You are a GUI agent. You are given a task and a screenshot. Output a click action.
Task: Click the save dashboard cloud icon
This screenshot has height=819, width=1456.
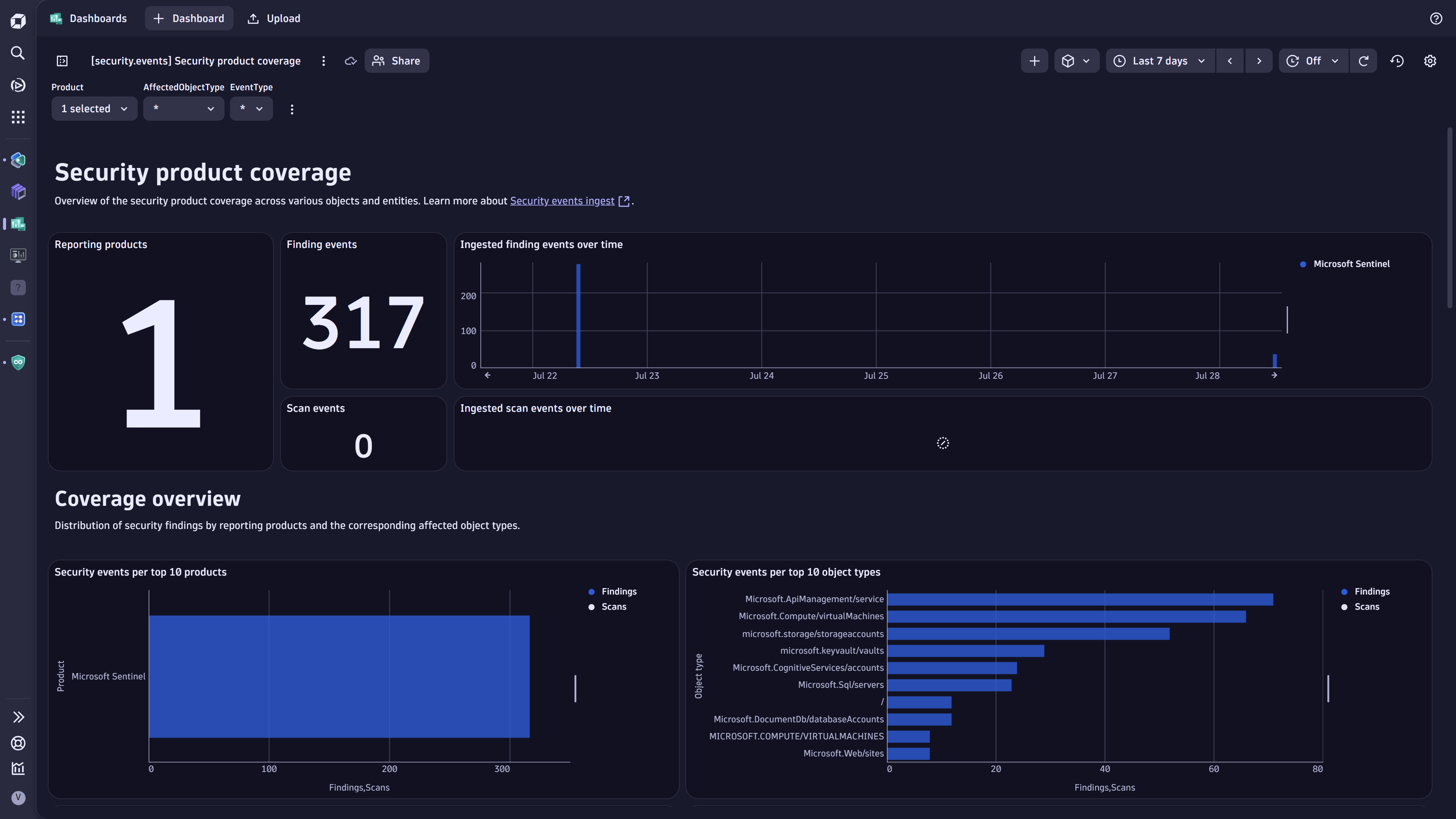[350, 61]
